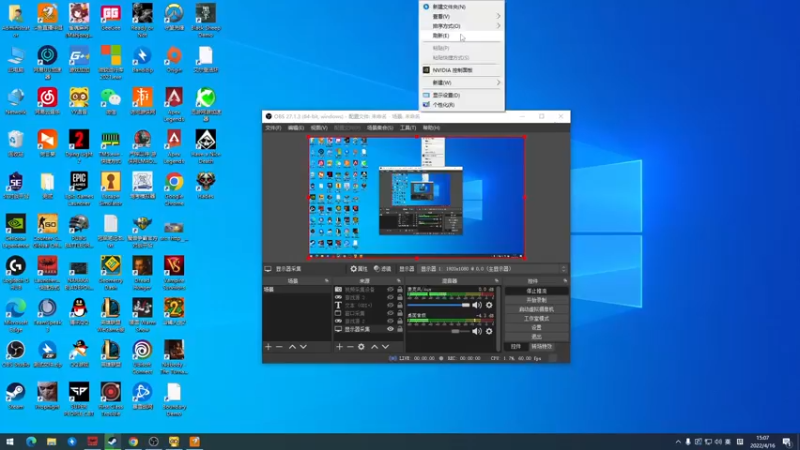Open Recycle Bin on desktop

pos(16,143)
